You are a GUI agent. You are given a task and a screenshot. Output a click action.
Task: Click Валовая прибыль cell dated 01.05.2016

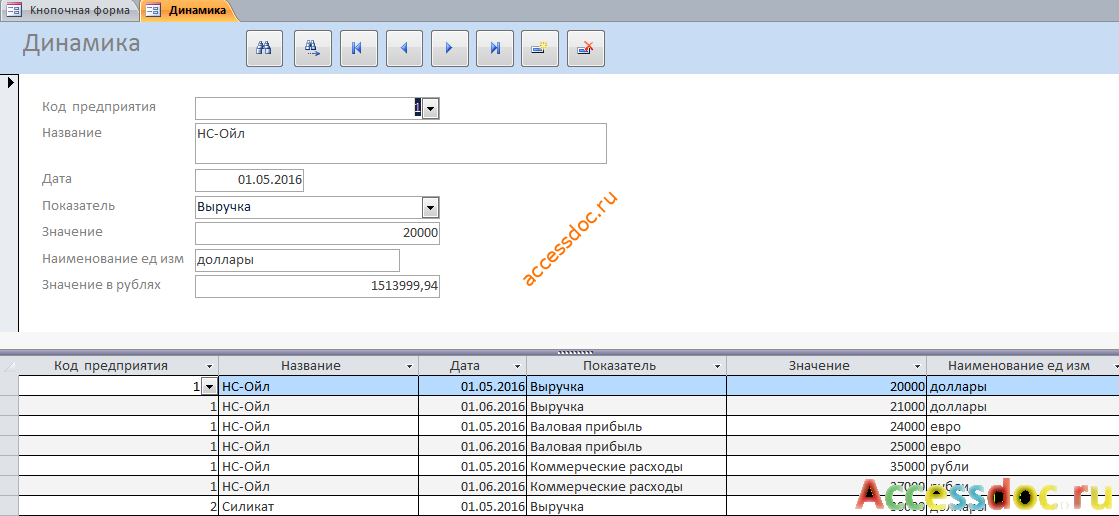pos(627,427)
